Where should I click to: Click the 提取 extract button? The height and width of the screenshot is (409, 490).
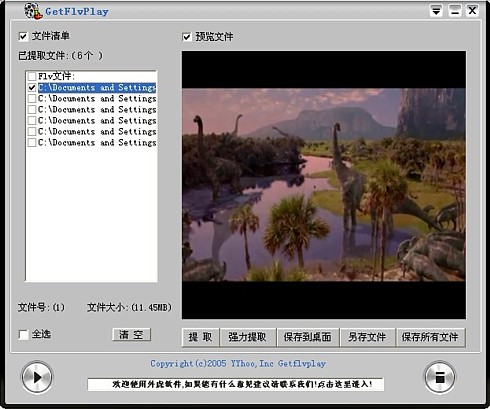pyautogui.click(x=200, y=337)
